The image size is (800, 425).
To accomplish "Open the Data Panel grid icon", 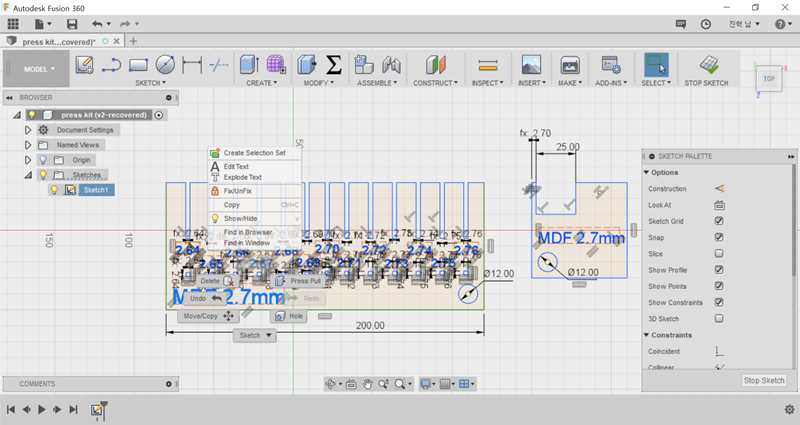I will click(13, 23).
